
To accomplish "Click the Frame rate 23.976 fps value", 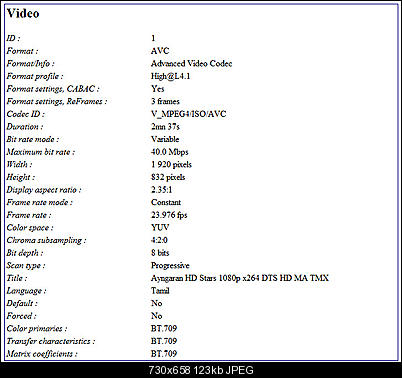I will click(169, 215).
